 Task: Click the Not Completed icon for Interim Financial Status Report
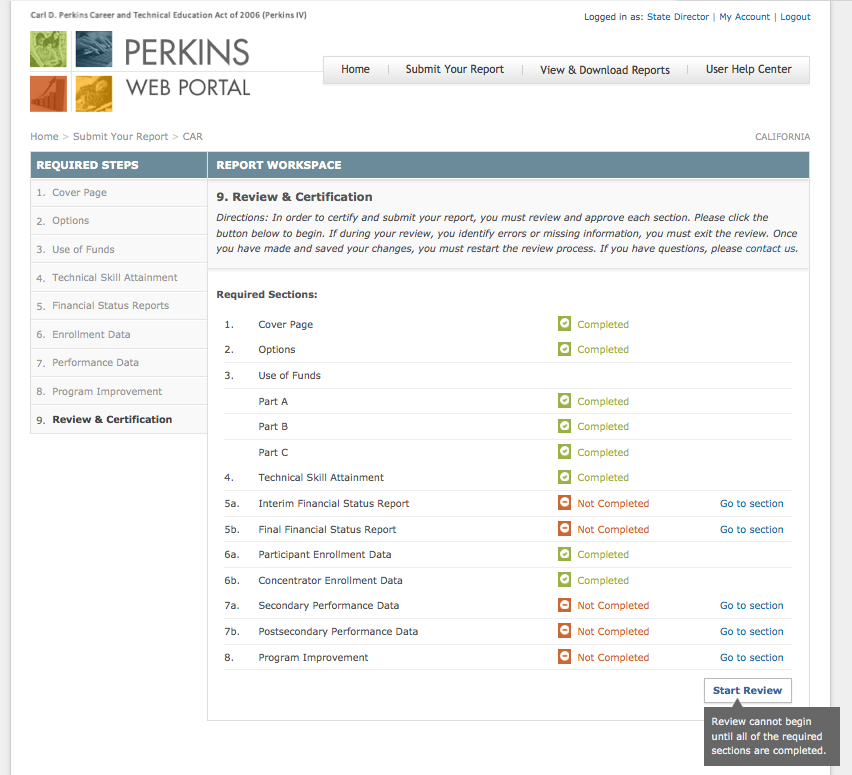pyautogui.click(x=565, y=503)
